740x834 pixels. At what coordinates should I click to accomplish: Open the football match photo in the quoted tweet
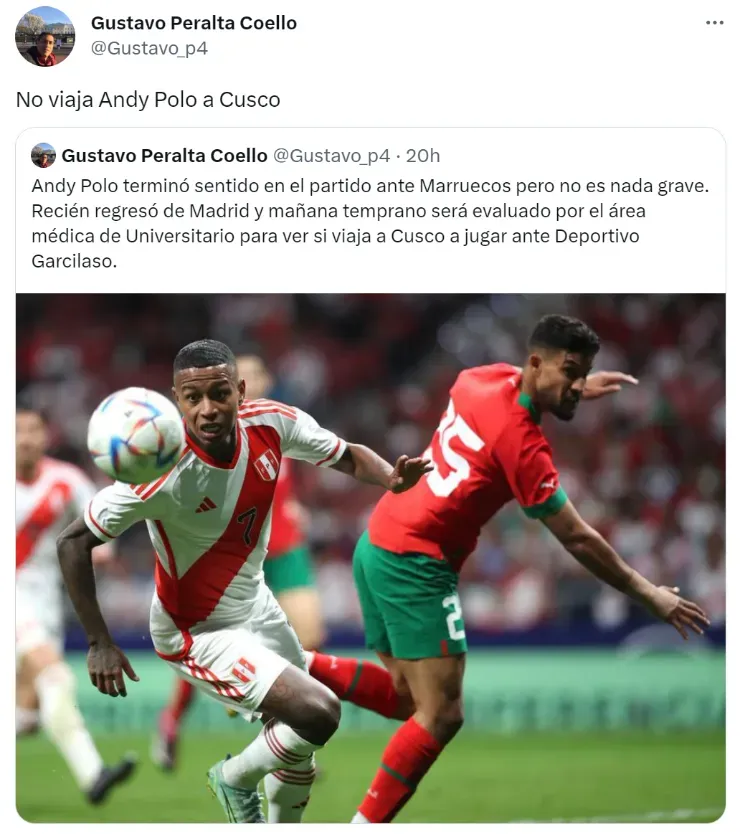click(x=370, y=558)
